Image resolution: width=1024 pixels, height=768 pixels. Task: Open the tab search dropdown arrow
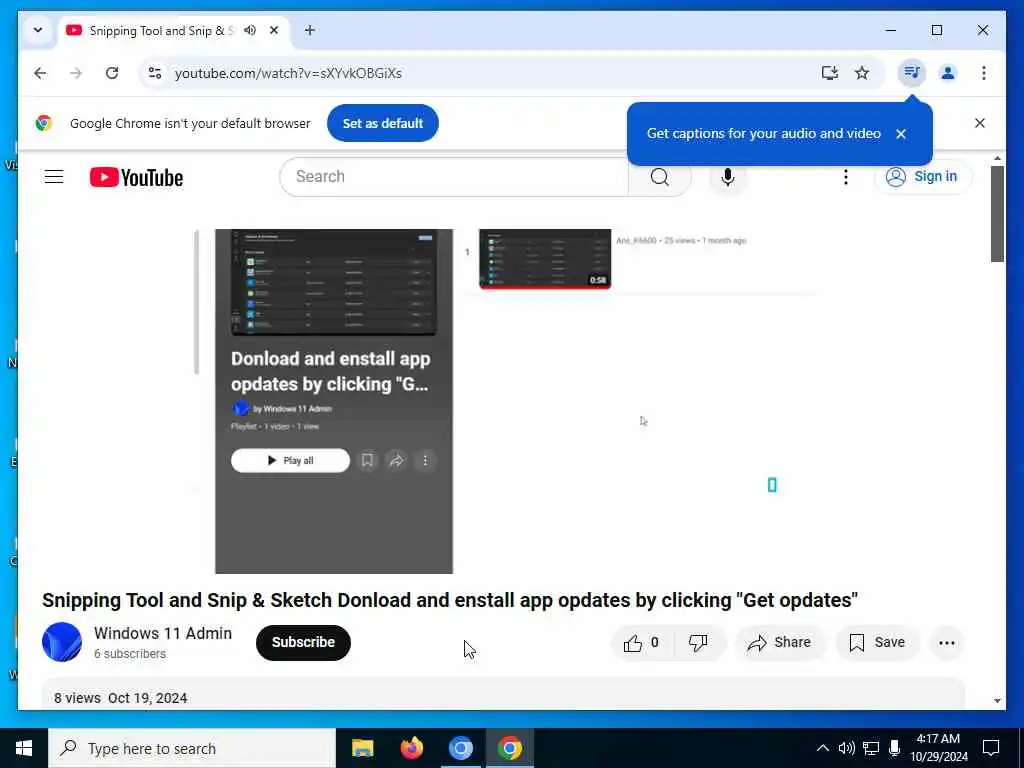point(38,30)
